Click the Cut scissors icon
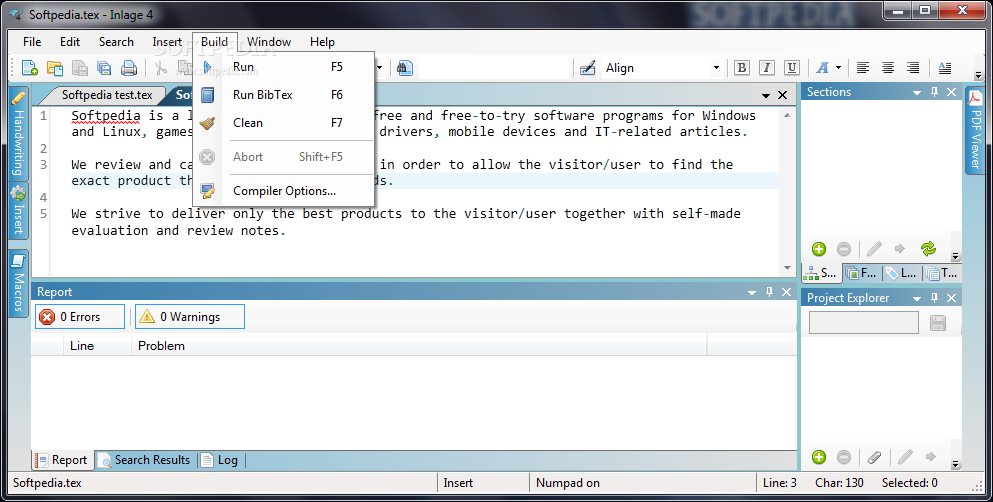The width and height of the screenshot is (993, 502). pos(161,68)
